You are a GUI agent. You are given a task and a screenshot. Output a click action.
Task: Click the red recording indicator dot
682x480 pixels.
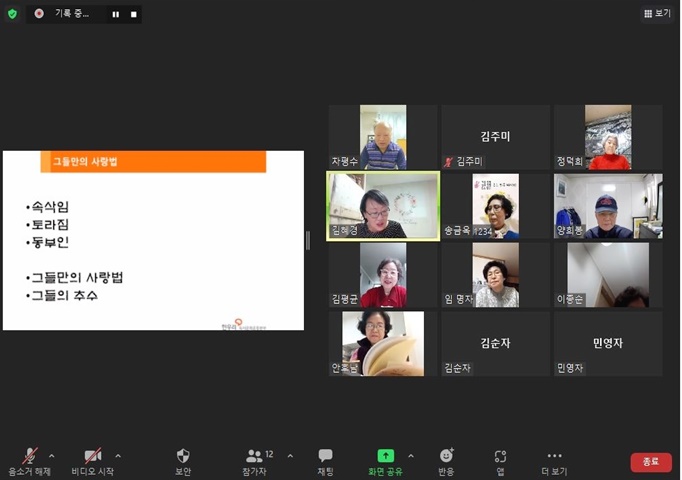39,13
